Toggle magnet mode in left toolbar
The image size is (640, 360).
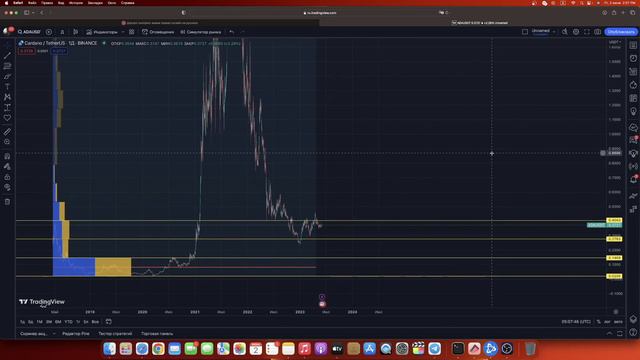(7, 156)
